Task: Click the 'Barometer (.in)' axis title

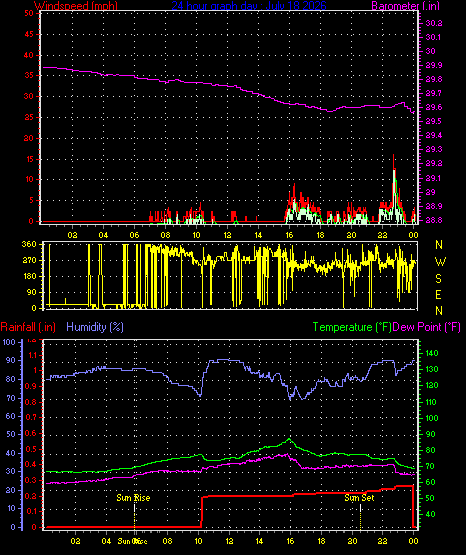Action: point(405,6)
